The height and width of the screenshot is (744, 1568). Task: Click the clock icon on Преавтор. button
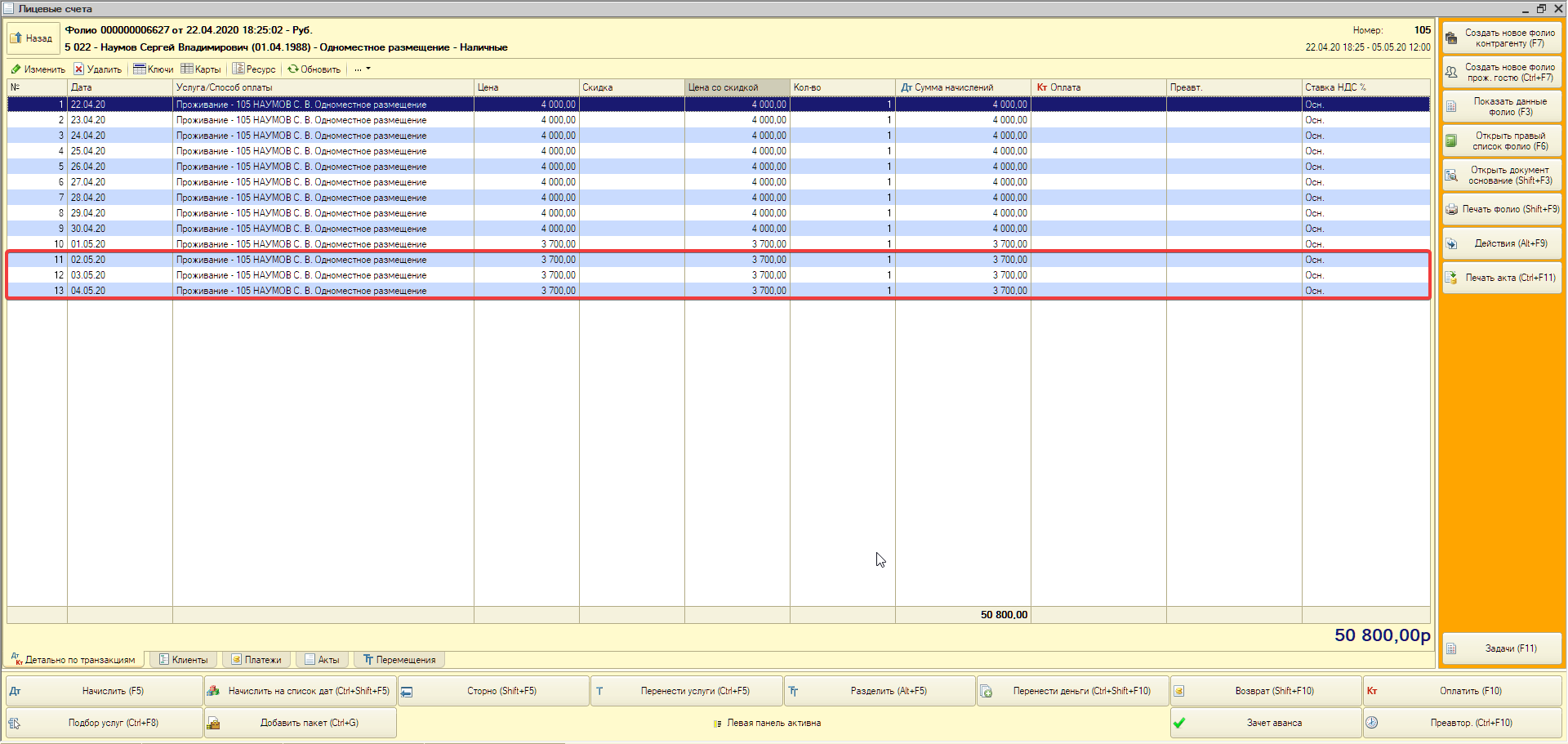(1372, 723)
